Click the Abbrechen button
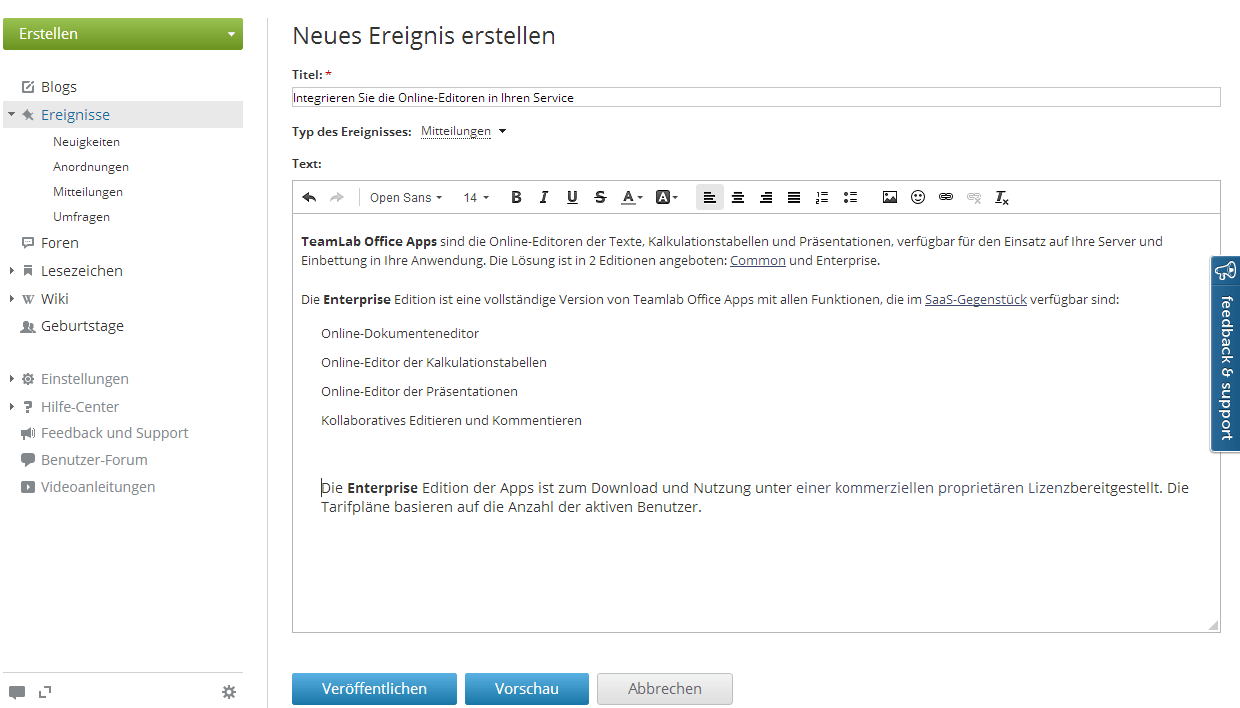Screen dimensions: 1240x708 (x=665, y=689)
